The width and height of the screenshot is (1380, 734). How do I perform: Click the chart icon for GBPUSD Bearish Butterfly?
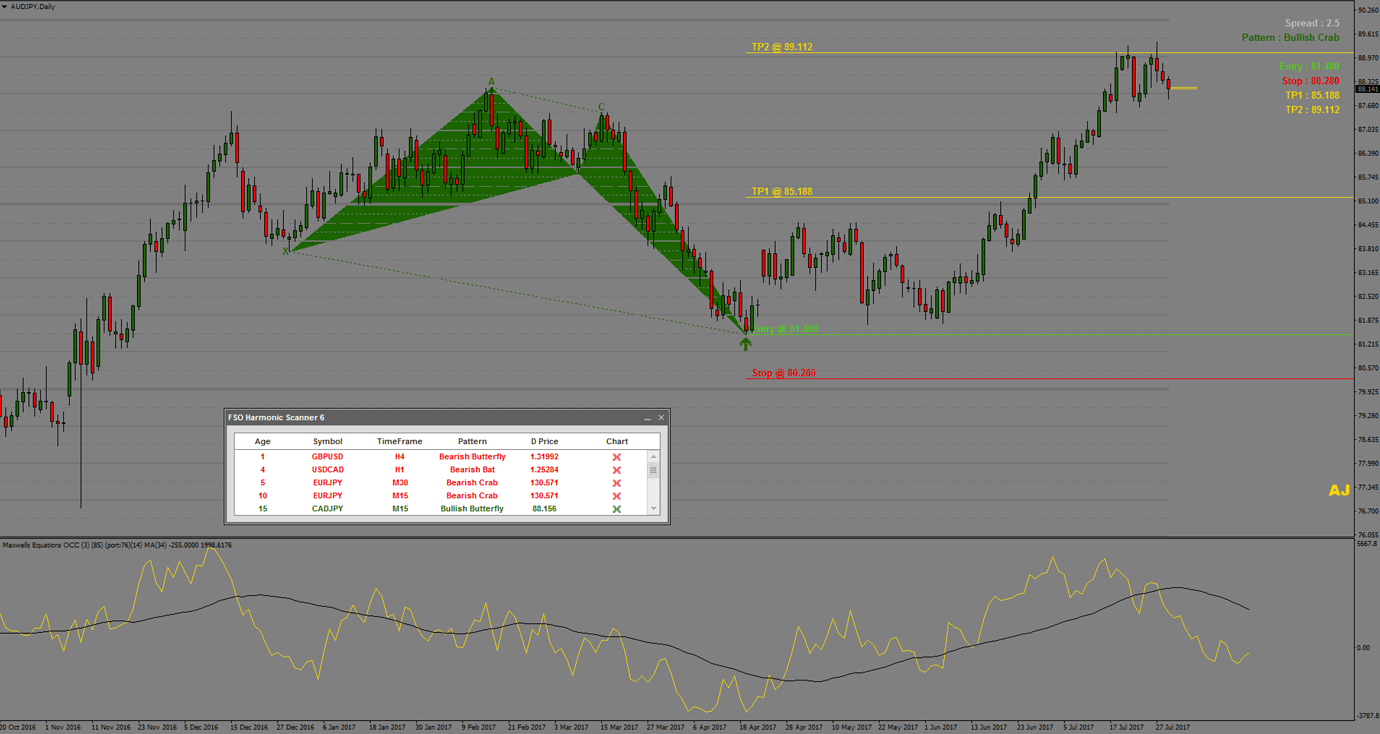(617, 456)
